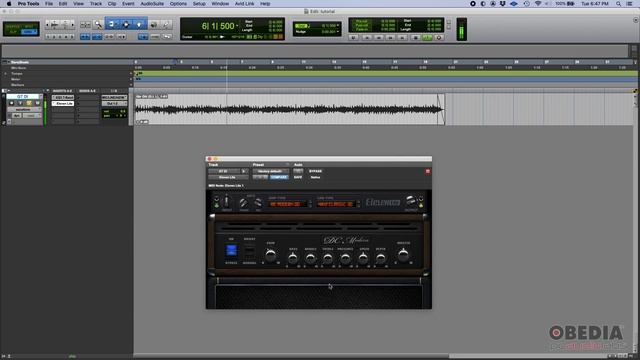Select the Zoomer tool magnifier
640x360 pixels.
[x=98, y=24]
